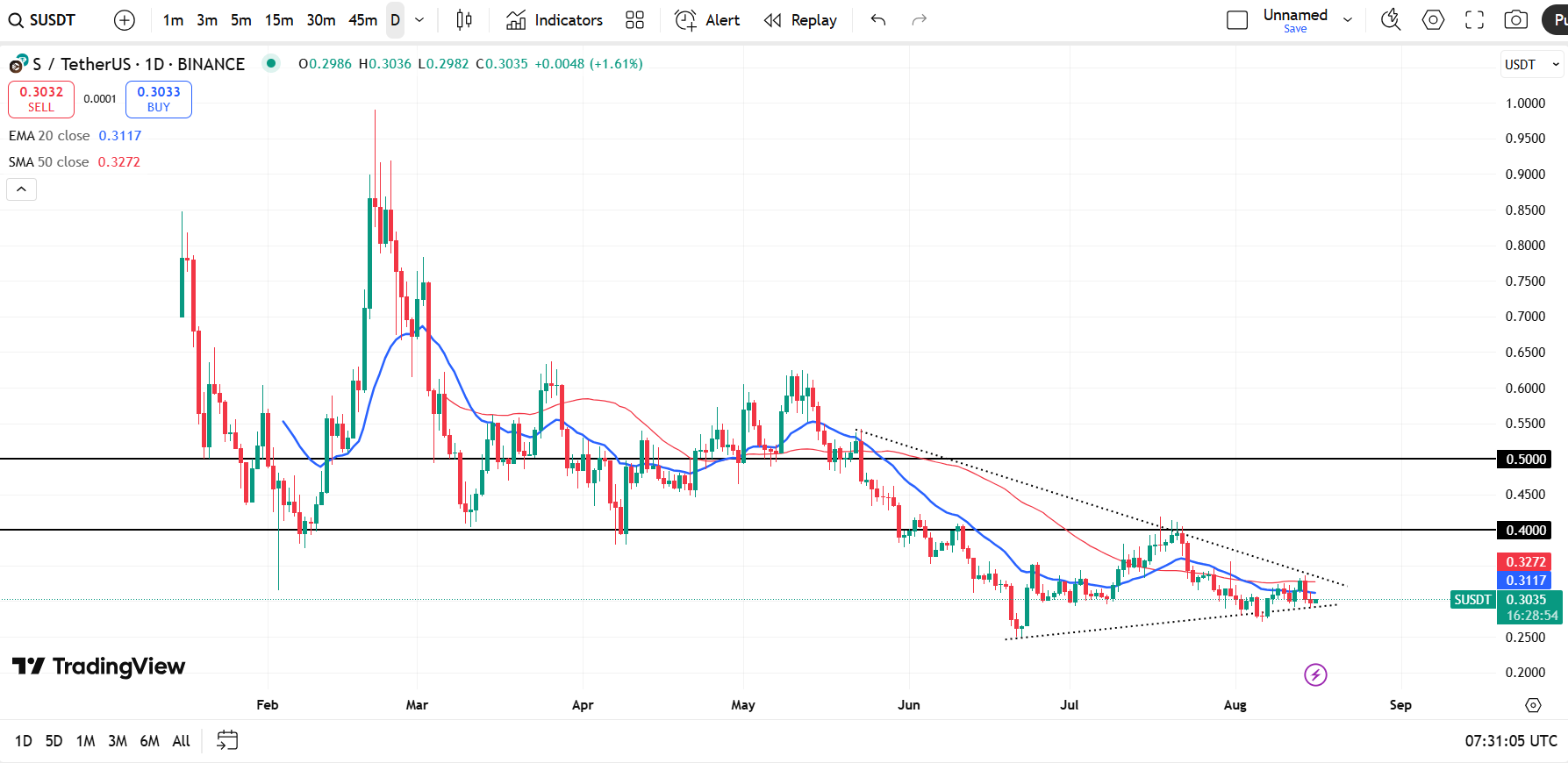
Task: Toggle the layout setup square
Action: 1237,20
